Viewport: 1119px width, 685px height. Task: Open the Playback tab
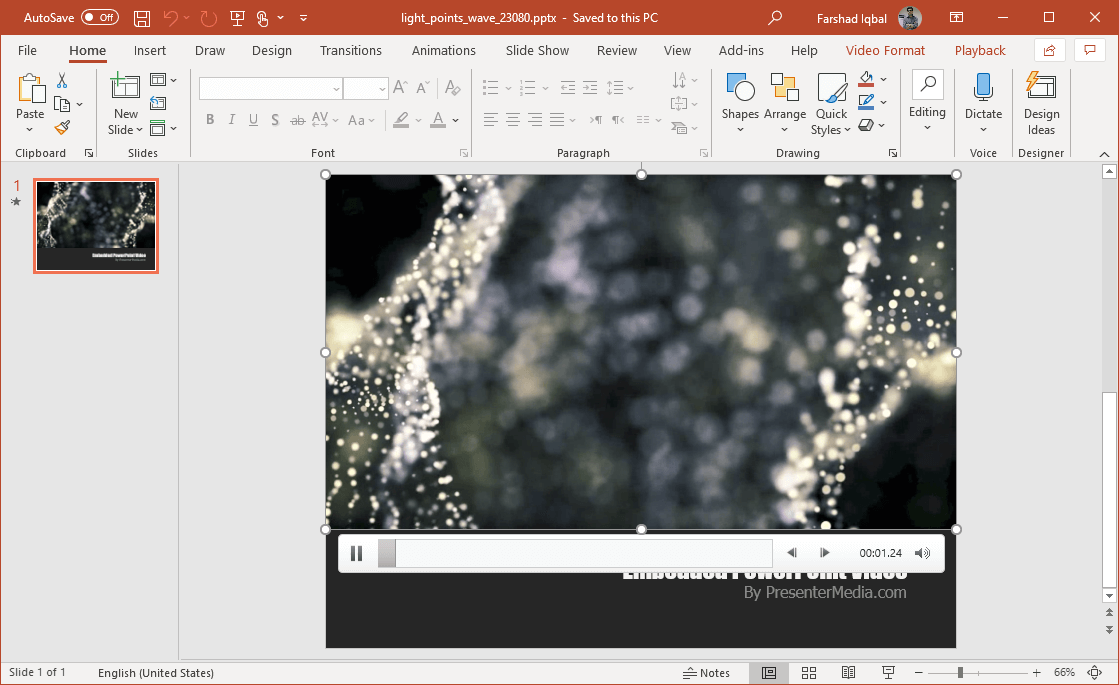tap(979, 50)
